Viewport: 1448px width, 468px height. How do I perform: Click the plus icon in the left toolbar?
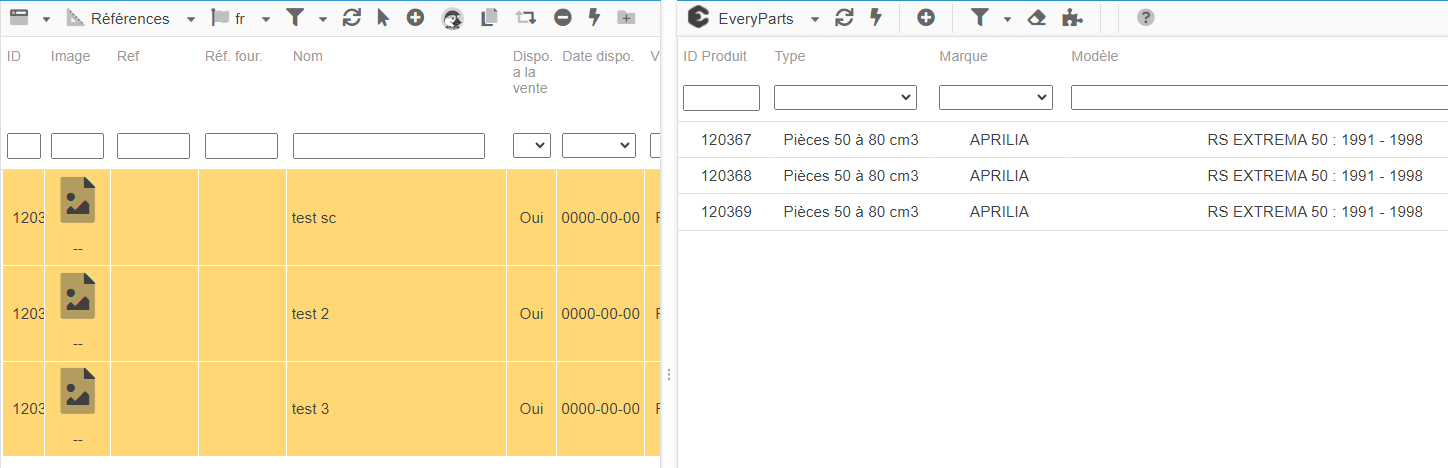415,17
